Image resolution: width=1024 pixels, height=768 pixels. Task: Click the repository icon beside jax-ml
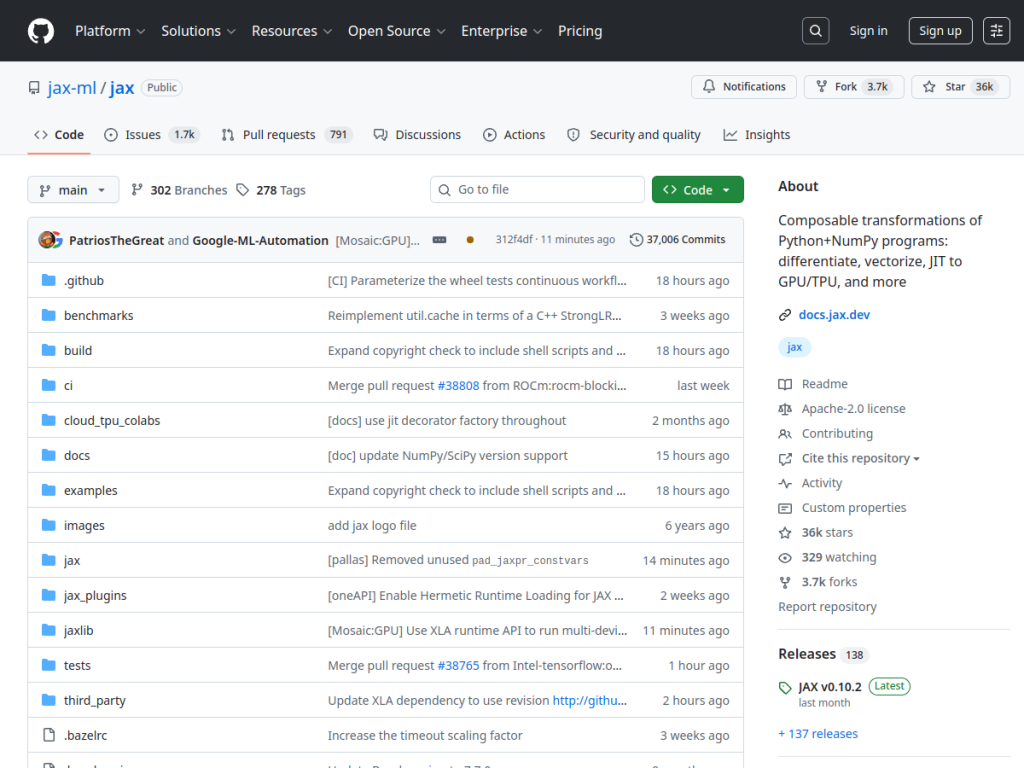(x=34, y=88)
